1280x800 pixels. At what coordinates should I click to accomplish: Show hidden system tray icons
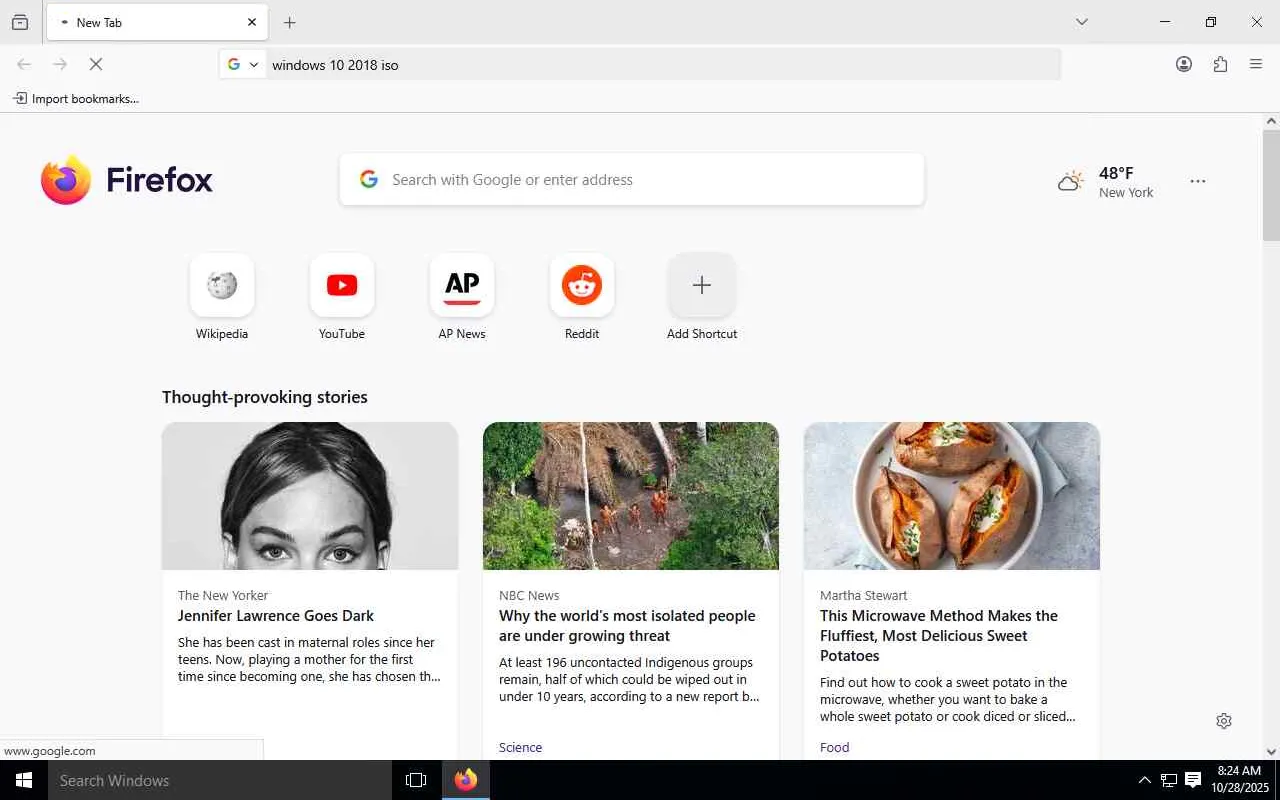point(1144,780)
